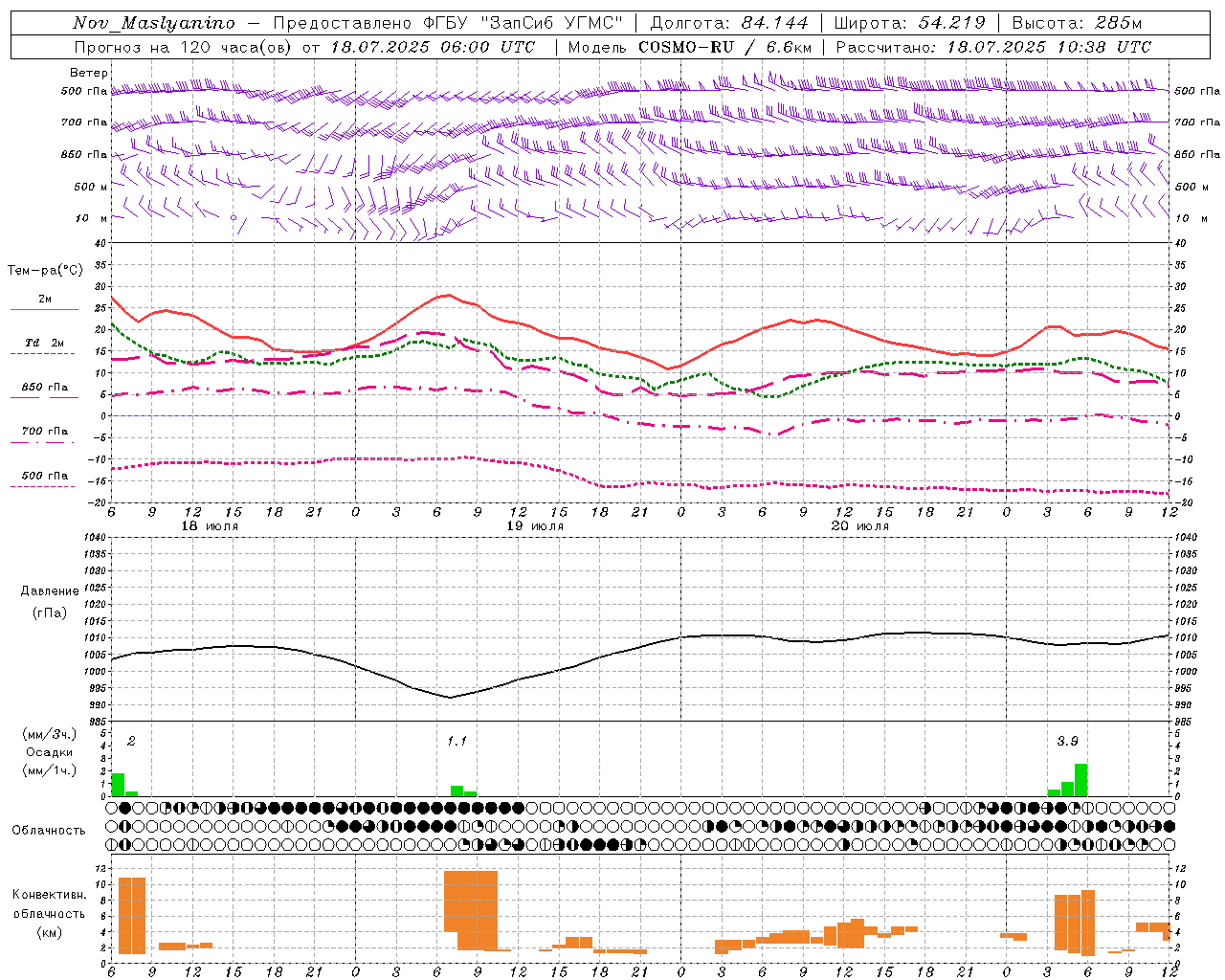This screenshot has height=980, width=1225.
Task: Click precipitation total '3.9'
Action: (1067, 742)
